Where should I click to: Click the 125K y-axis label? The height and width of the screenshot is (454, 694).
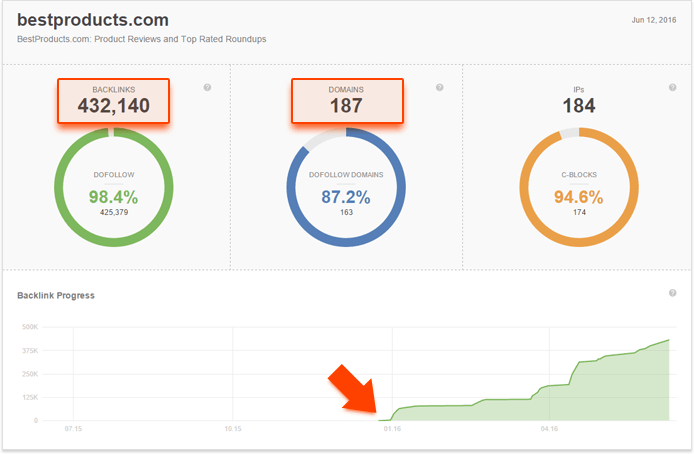[x=30, y=397]
